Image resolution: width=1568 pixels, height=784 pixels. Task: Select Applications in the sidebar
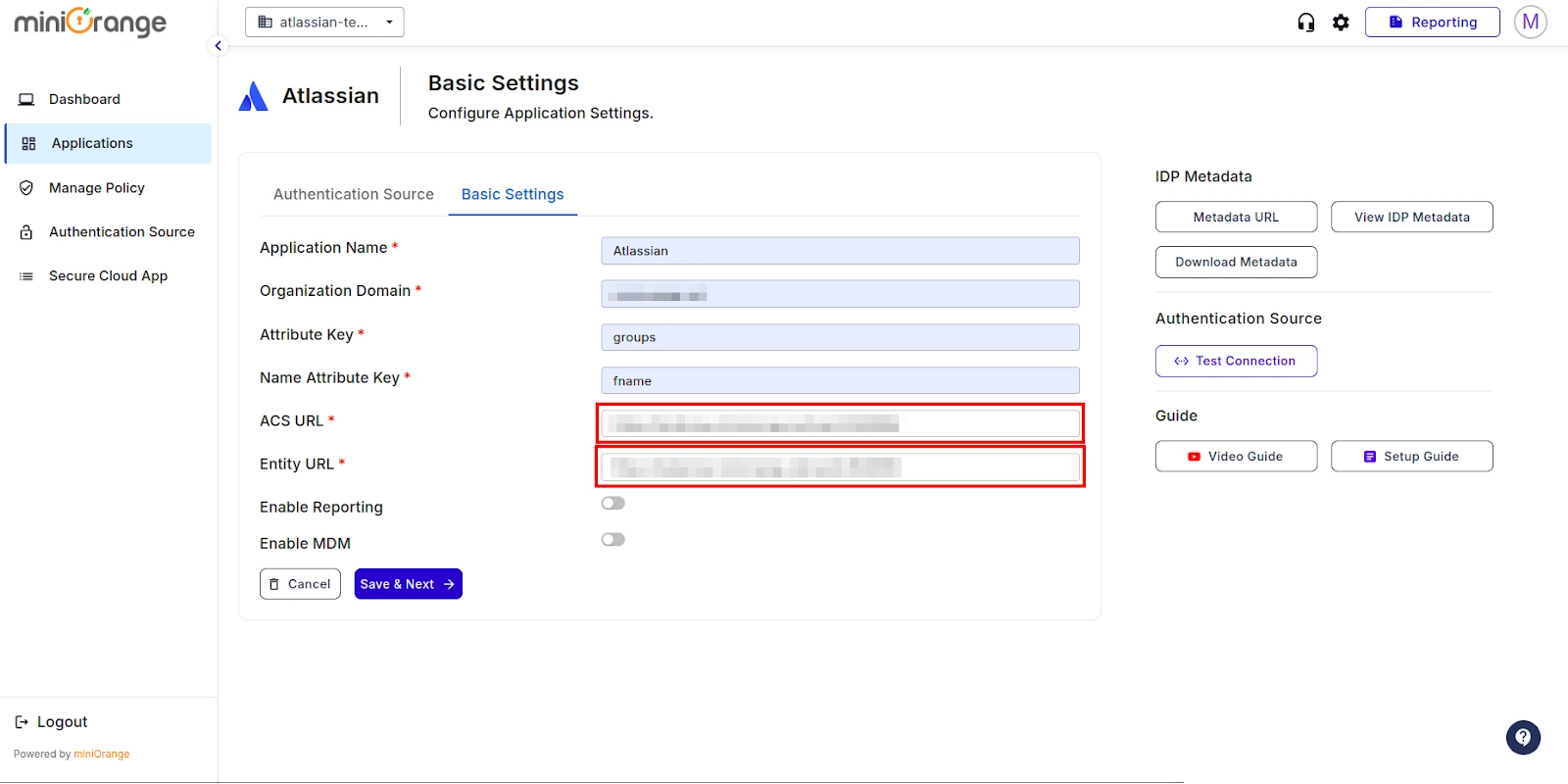point(108,143)
